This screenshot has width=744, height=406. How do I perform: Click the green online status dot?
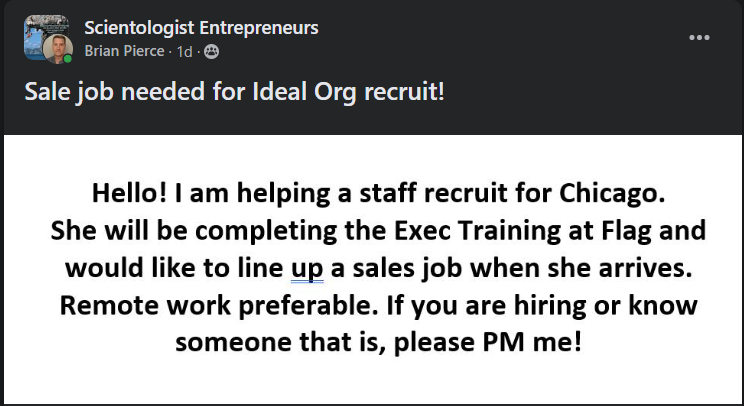[69, 58]
